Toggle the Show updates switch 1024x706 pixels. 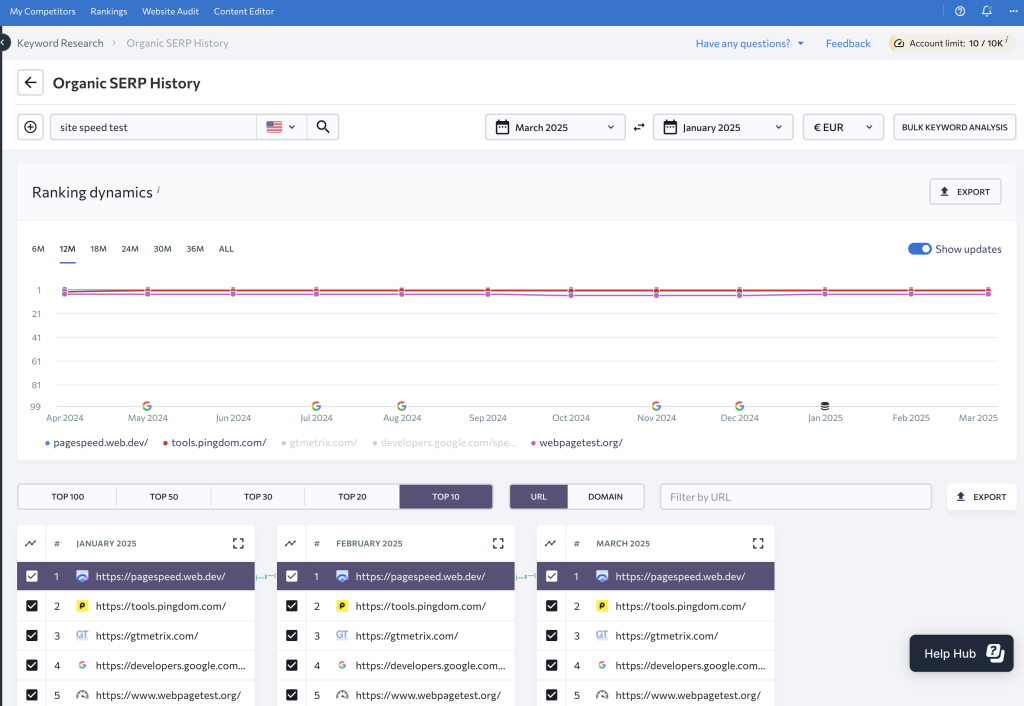920,249
